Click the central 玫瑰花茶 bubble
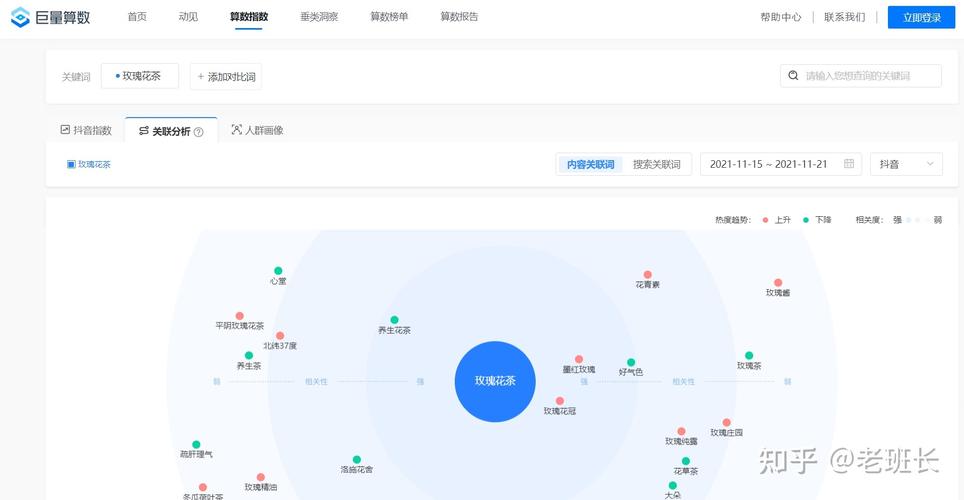This screenshot has height=500, width=964. pos(495,381)
